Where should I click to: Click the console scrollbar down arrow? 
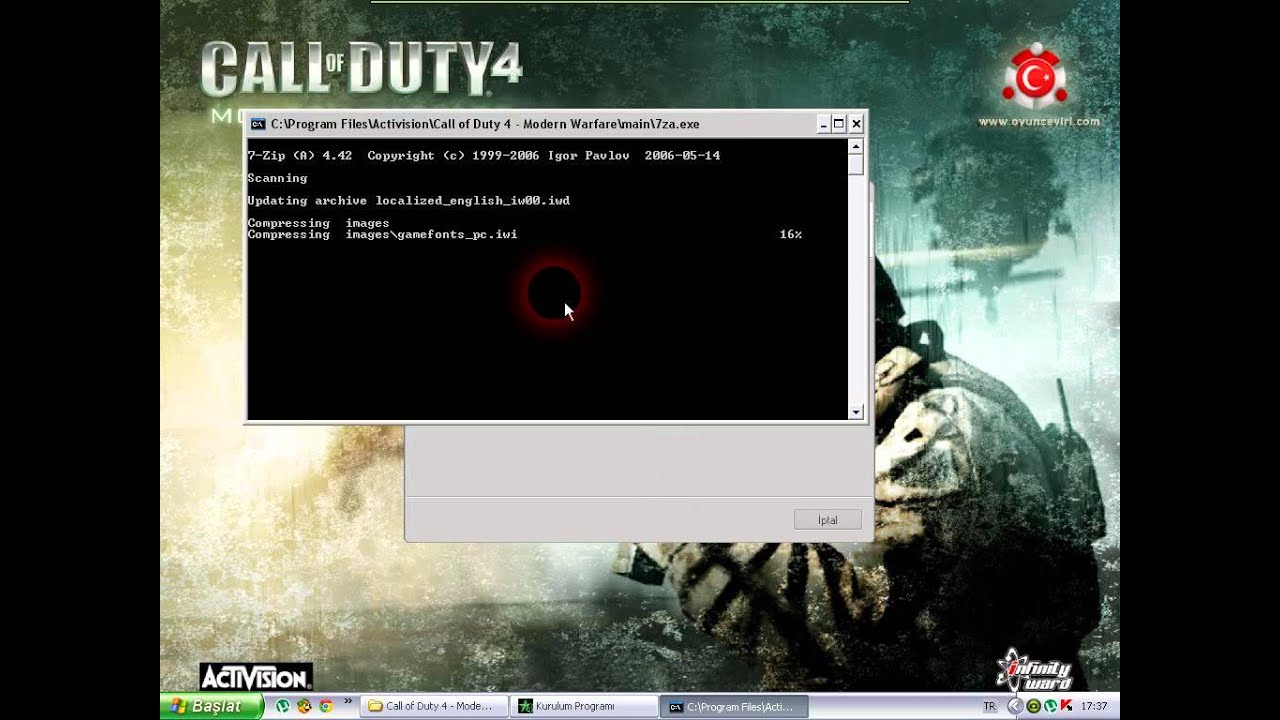[x=856, y=412]
